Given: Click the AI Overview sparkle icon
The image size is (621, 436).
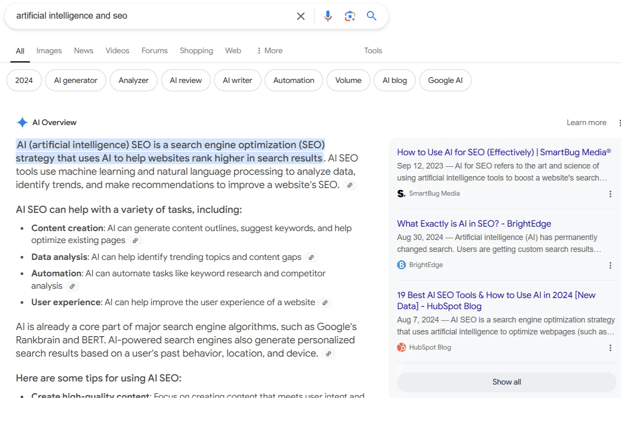Looking at the screenshot, I should [x=22, y=122].
